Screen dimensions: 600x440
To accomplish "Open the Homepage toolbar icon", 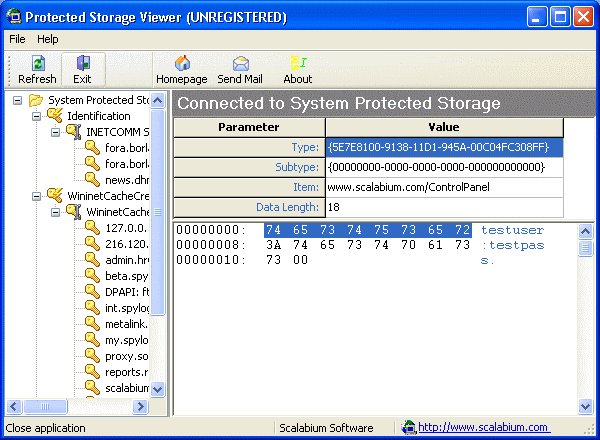I will tap(181, 69).
